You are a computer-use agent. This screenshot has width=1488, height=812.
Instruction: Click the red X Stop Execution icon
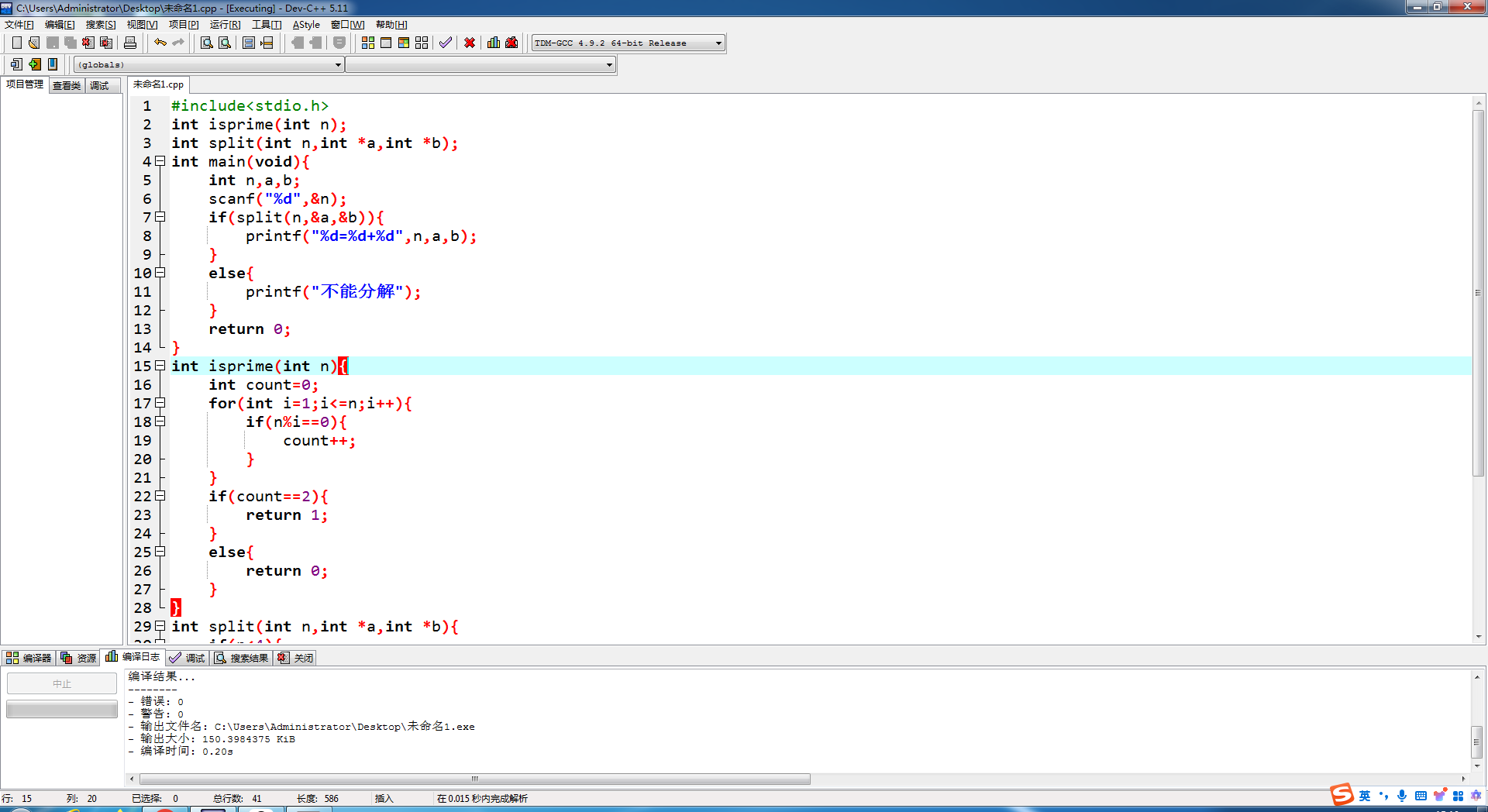(470, 43)
